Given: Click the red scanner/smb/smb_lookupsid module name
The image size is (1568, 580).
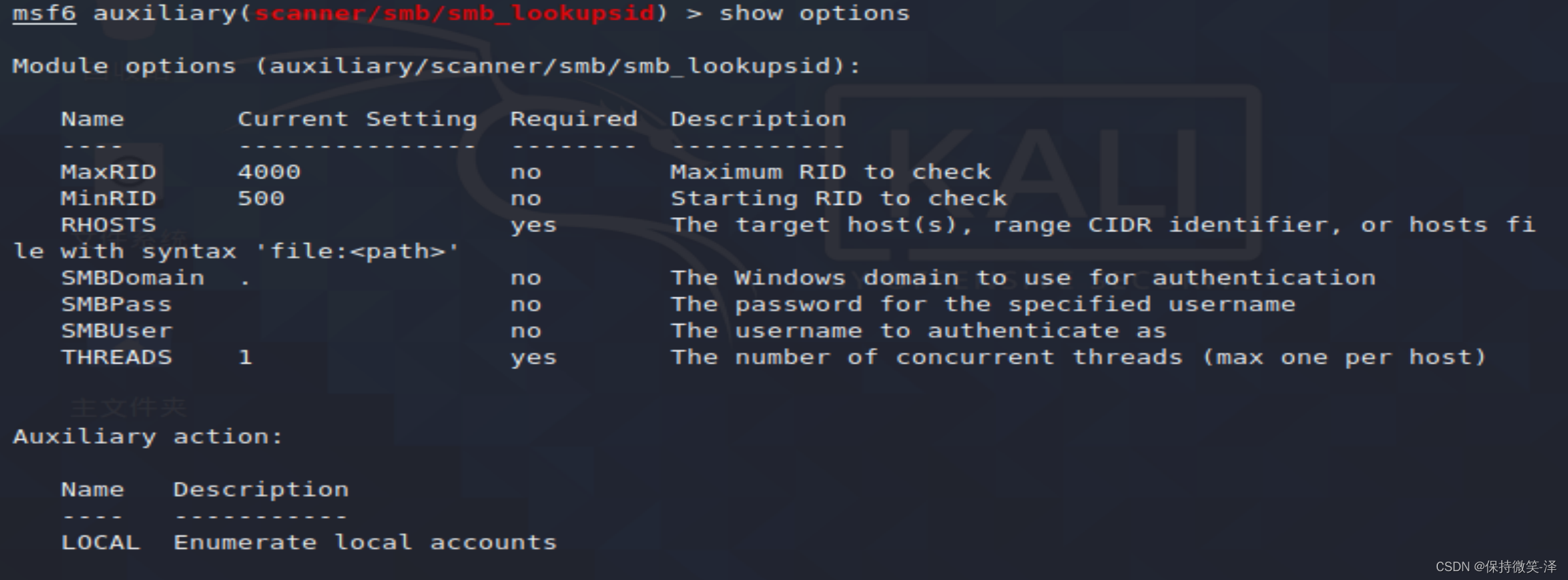Looking at the screenshot, I should tap(454, 14).
